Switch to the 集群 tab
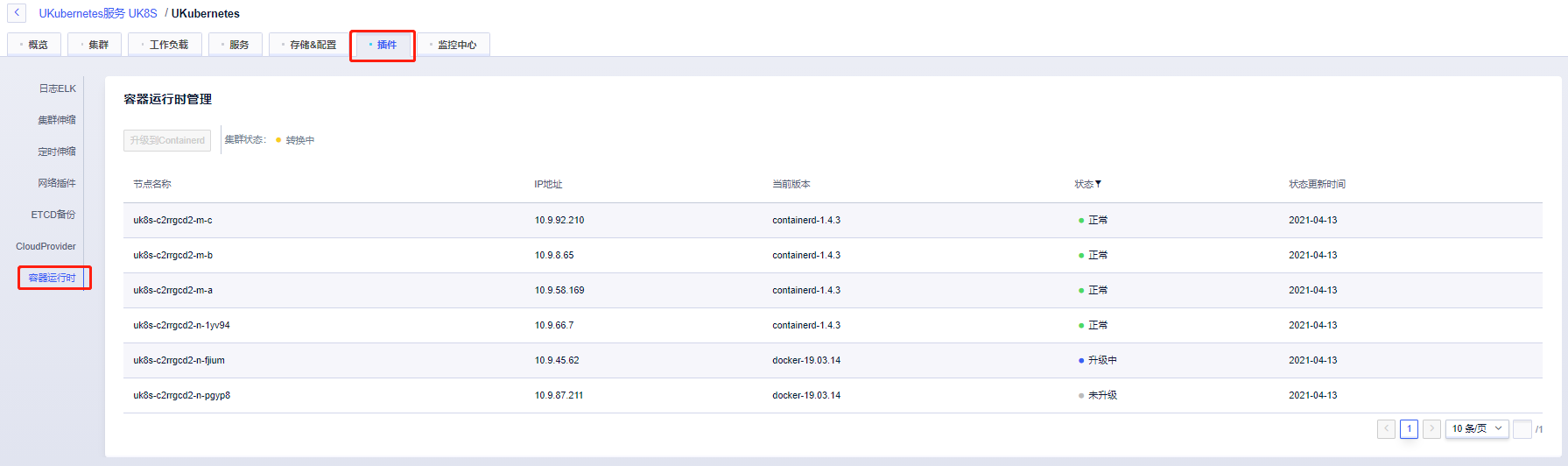 click(x=95, y=45)
